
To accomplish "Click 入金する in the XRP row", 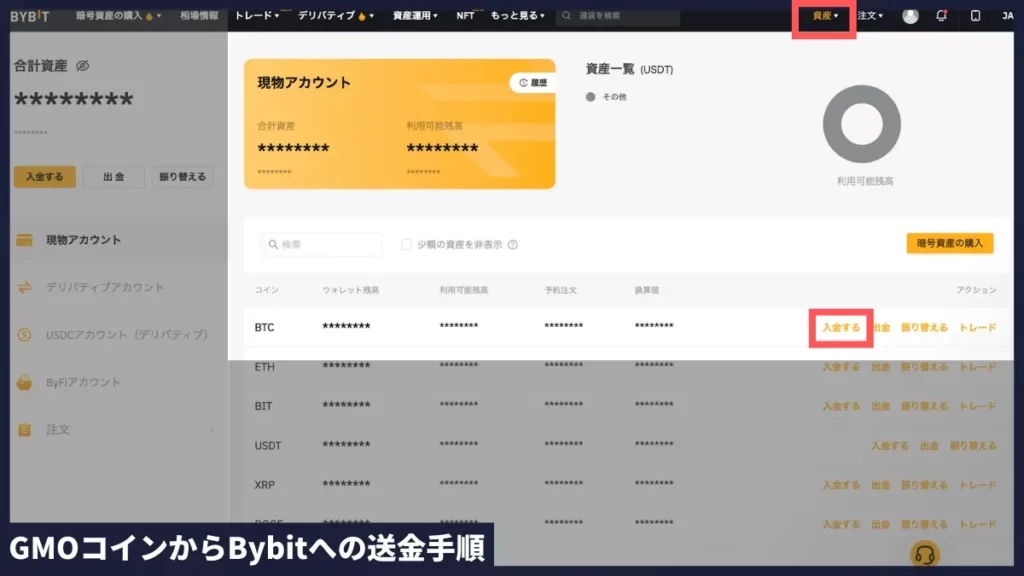I will (x=840, y=485).
